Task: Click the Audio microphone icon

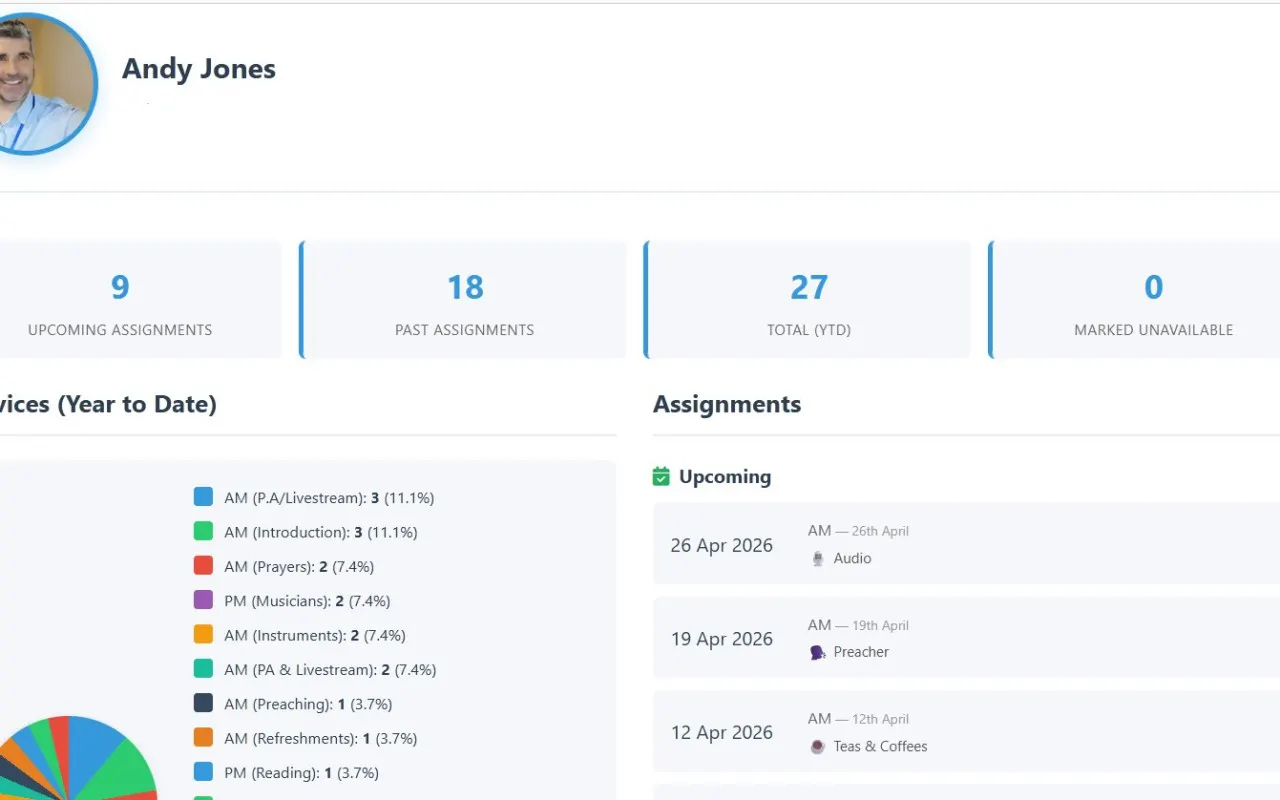Action: tap(818, 559)
